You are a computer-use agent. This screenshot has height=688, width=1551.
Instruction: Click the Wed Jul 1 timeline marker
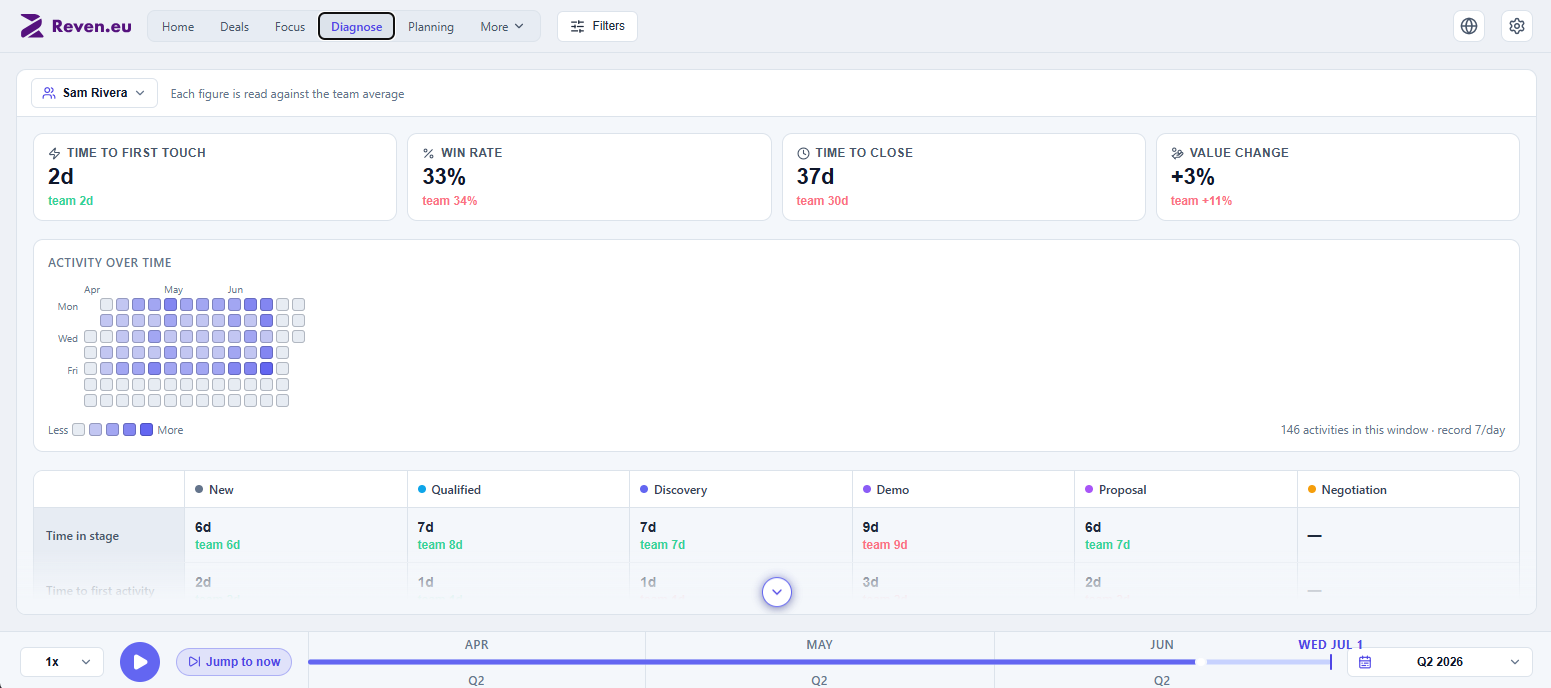tap(1330, 645)
